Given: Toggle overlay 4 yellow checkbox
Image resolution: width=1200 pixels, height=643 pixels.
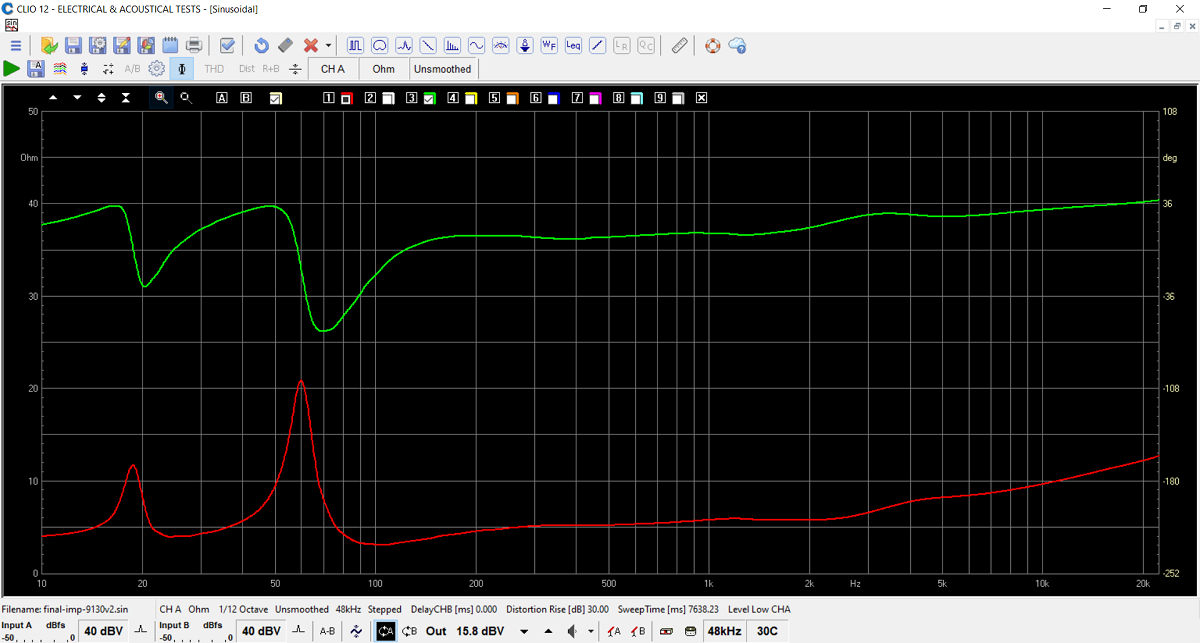Looking at the screenshot, I should click(470, 98).
